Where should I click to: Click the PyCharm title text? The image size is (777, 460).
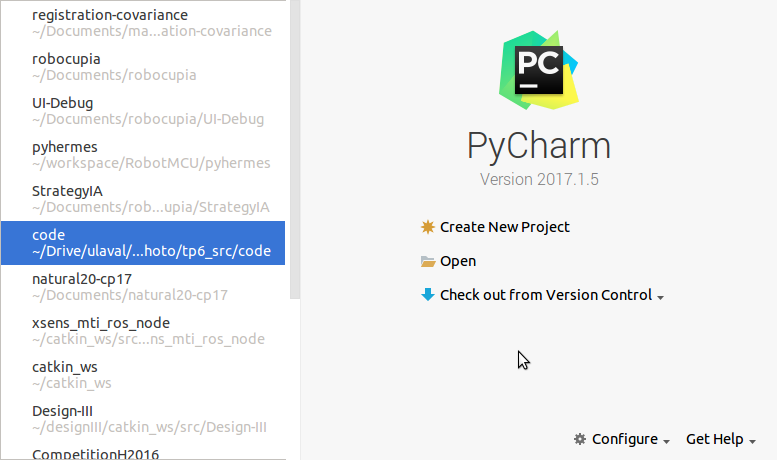(539, 146)
